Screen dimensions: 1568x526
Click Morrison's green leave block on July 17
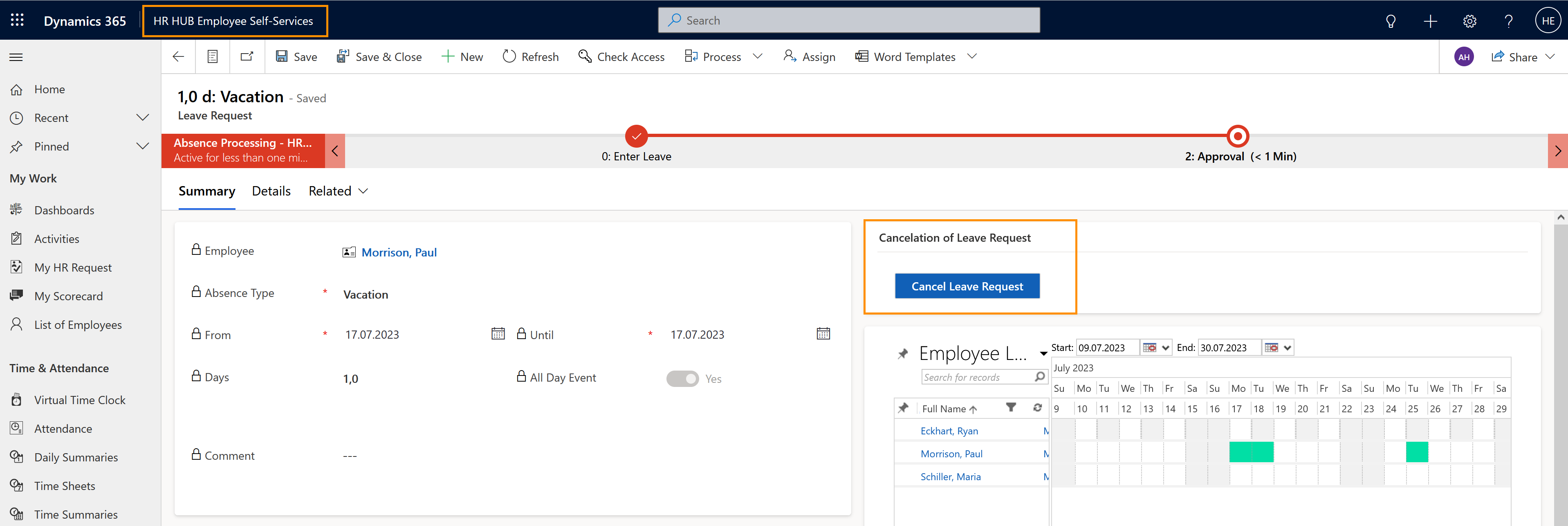(x=1240, y=452)
